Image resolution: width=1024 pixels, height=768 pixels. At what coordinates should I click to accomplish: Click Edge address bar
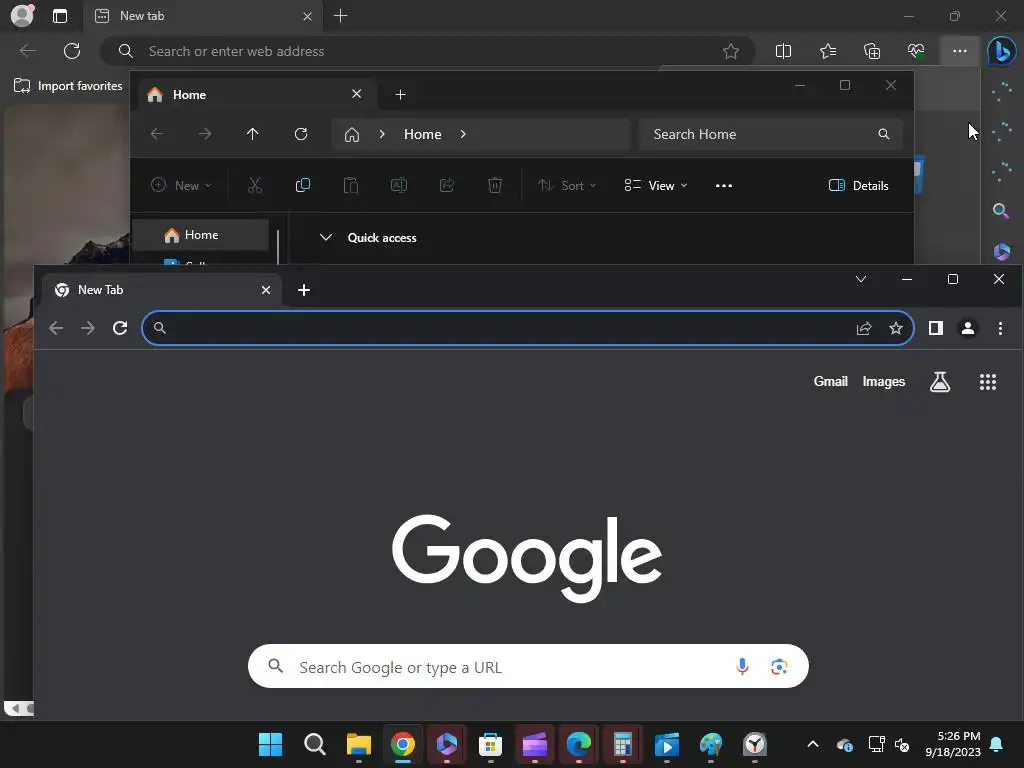pos(428,51)
